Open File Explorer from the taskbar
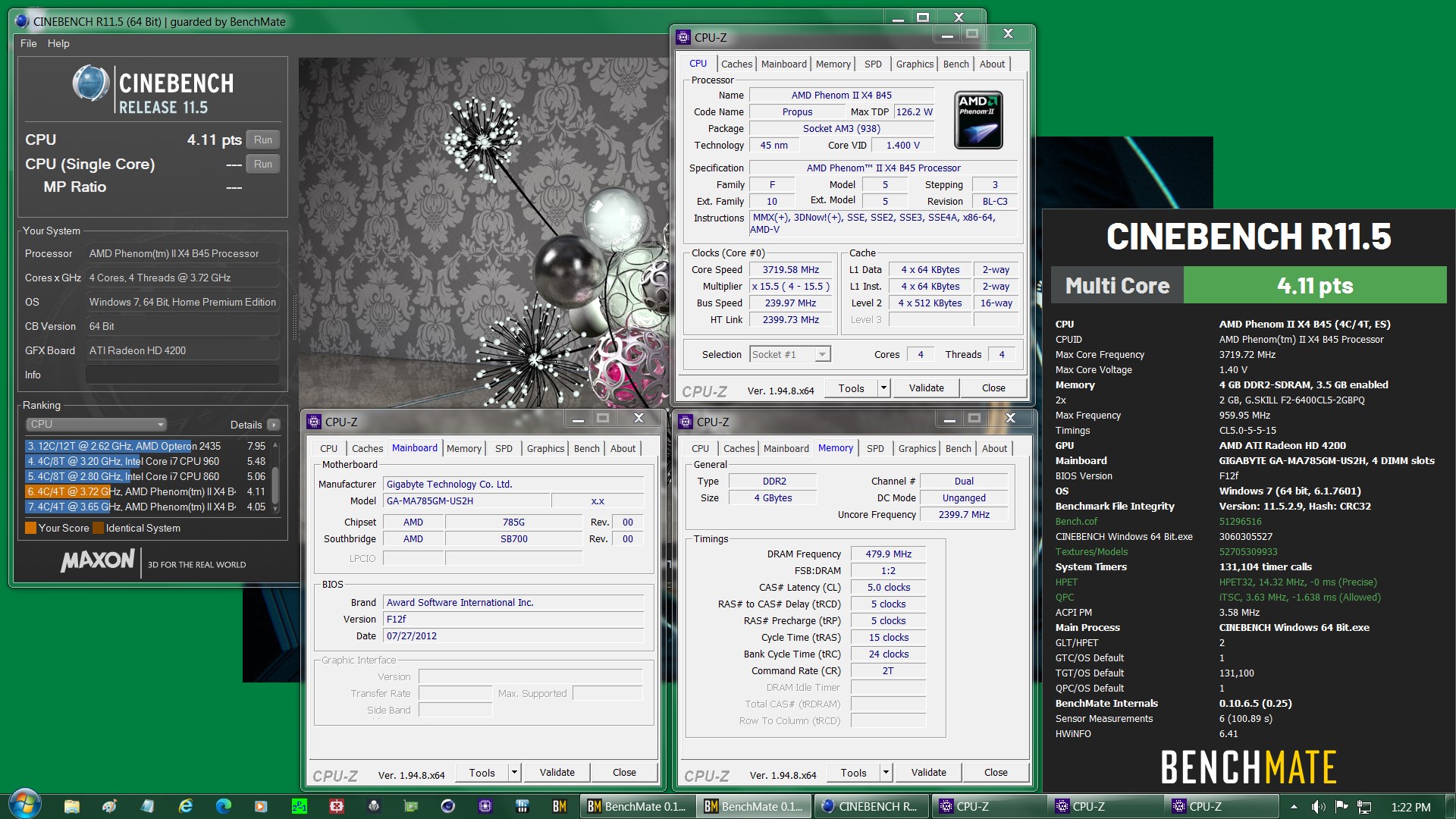Screen dimensions: 1456x819 [x=72, y=806]
